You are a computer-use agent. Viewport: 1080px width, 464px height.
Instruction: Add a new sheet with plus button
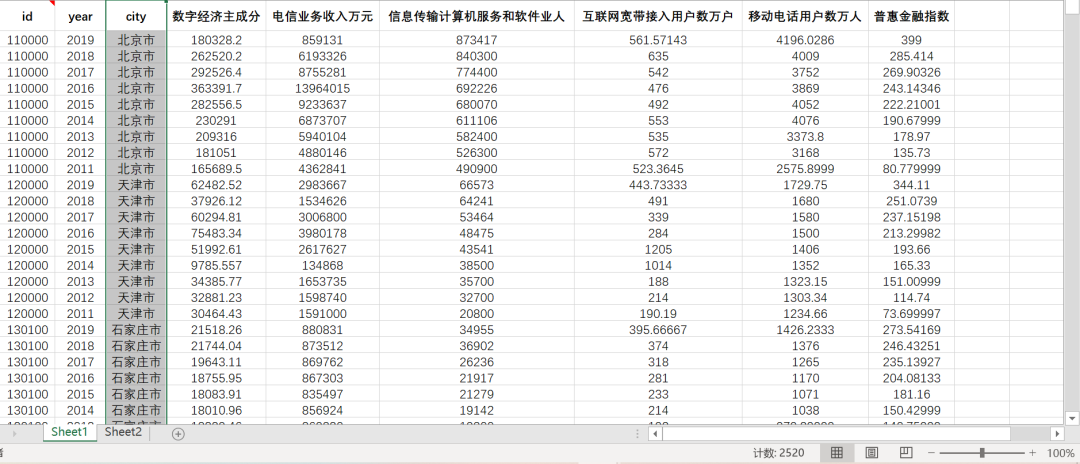(x=178, y=434)
